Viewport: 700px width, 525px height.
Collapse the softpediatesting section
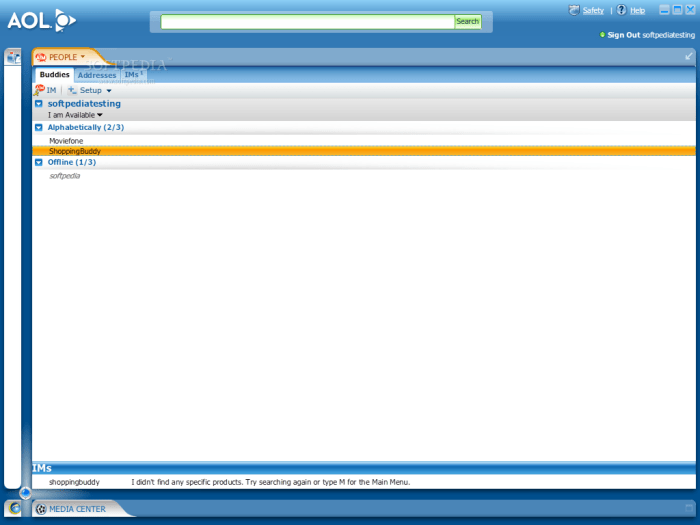coord(39,104)
